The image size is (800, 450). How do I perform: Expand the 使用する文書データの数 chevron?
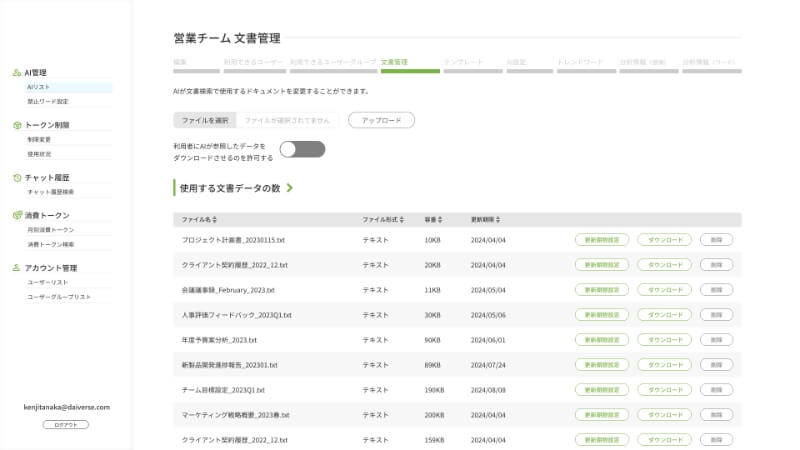pyautogui.click(x=290, y=187)
